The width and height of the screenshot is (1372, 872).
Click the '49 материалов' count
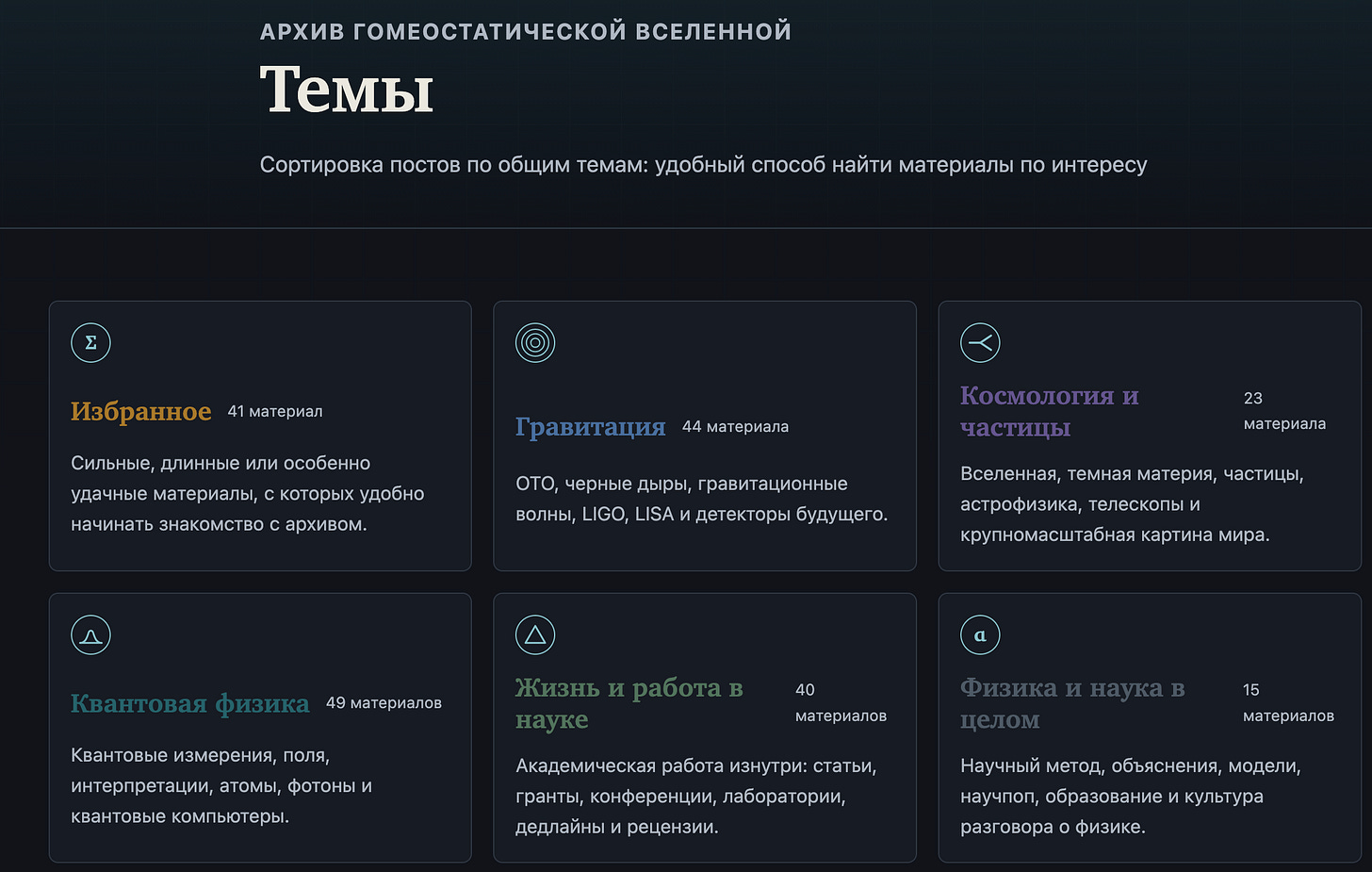click(x=384, y=703)
